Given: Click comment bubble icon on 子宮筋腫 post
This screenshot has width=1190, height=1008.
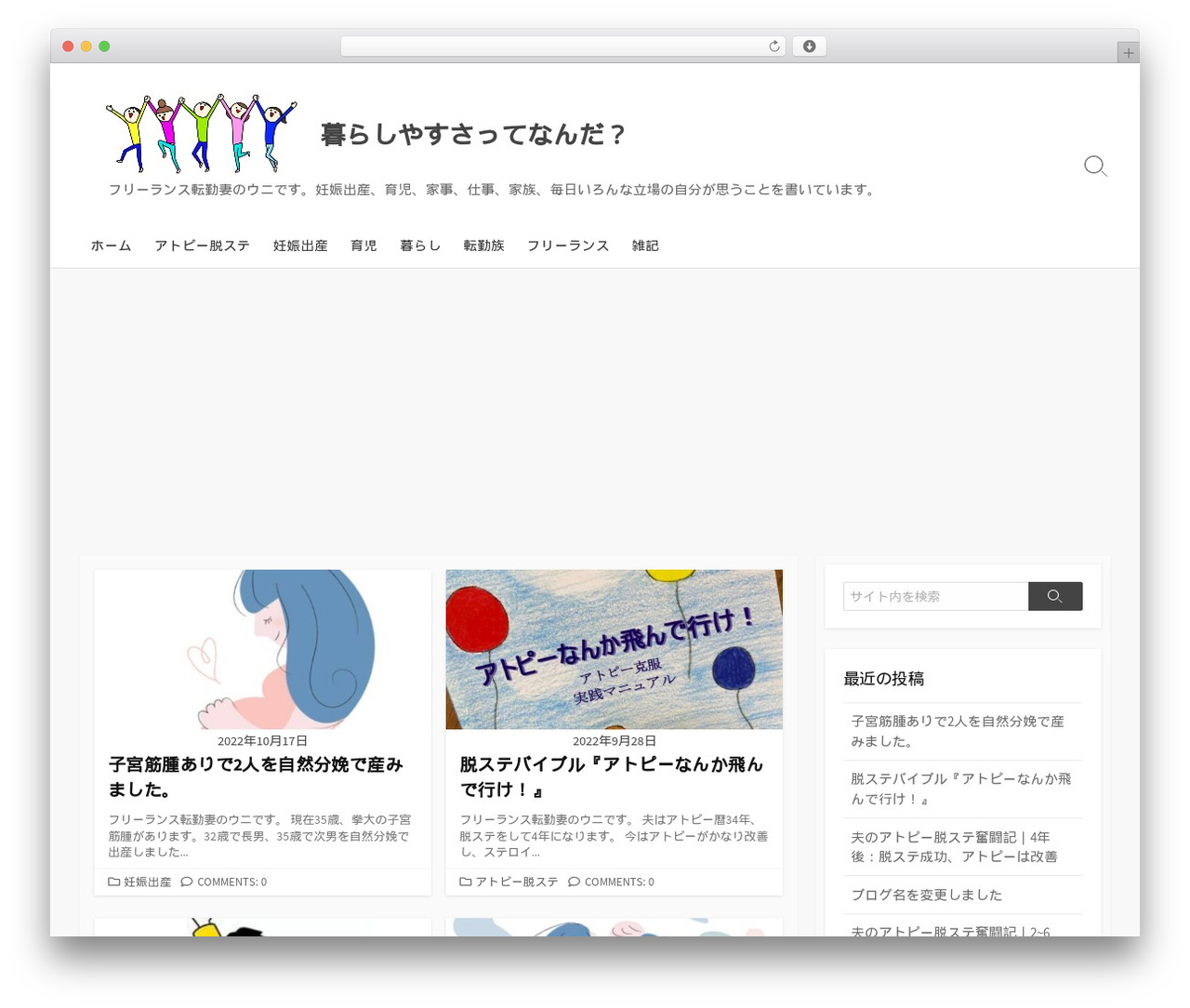Looking at the screenshot, I should (x=187, y=882).
